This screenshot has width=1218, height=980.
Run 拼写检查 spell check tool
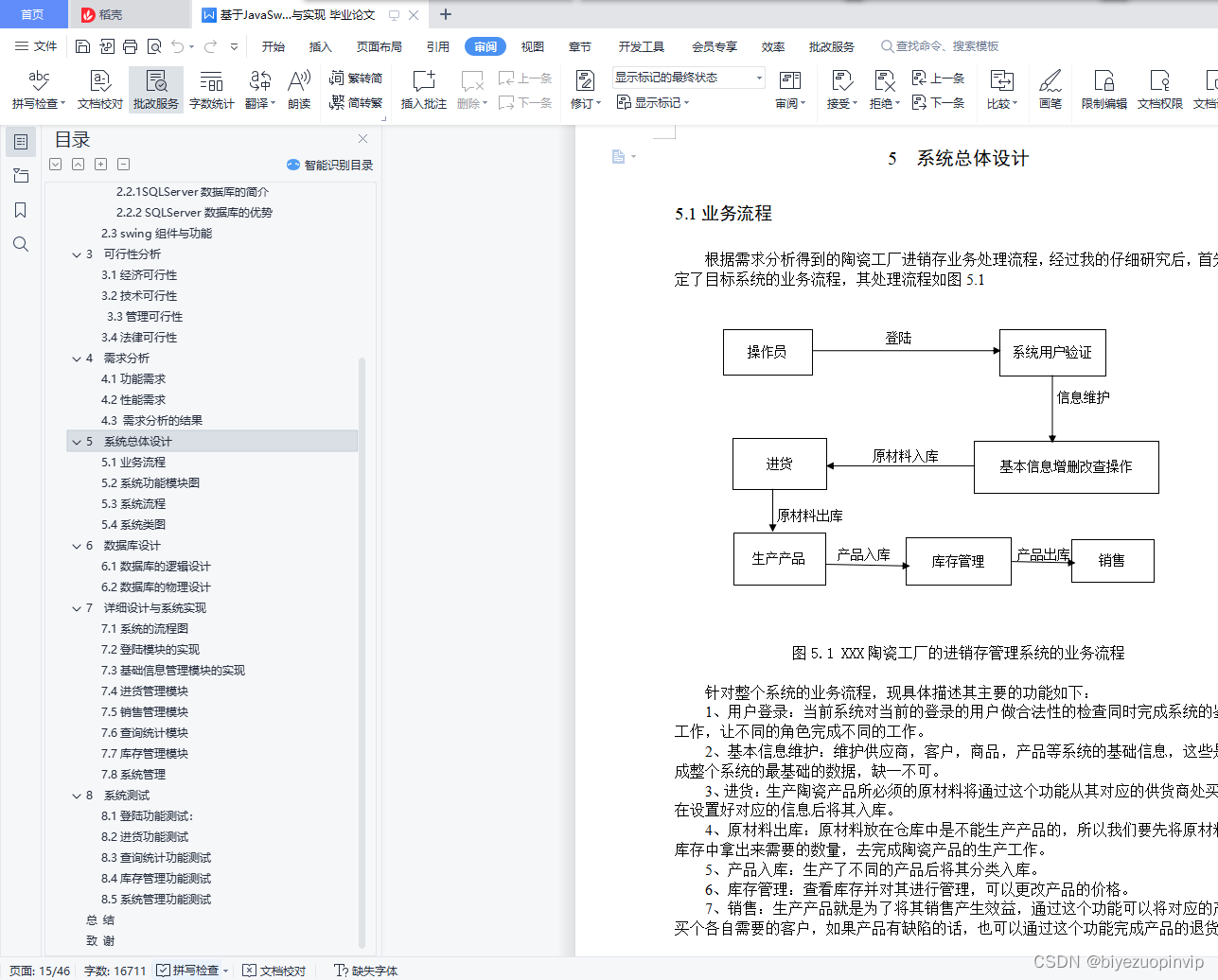click(x=38, y=90)
